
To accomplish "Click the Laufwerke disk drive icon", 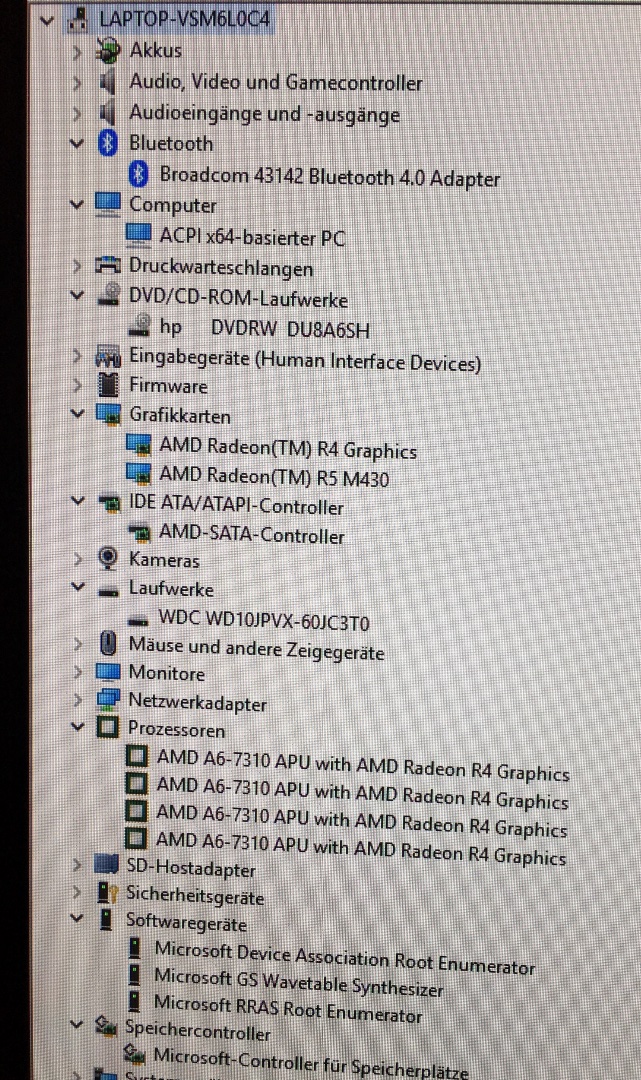I will click(108, 591).
